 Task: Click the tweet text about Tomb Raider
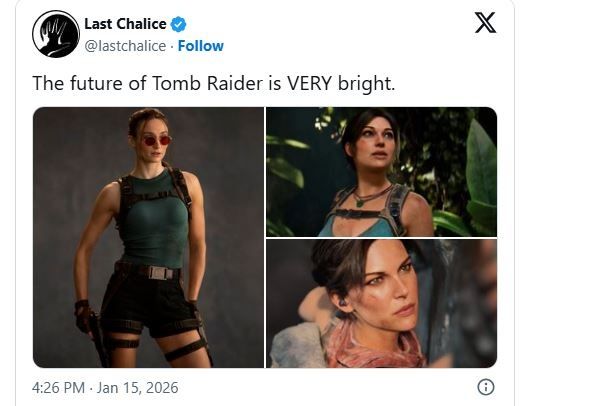click(x=213, y=82)
